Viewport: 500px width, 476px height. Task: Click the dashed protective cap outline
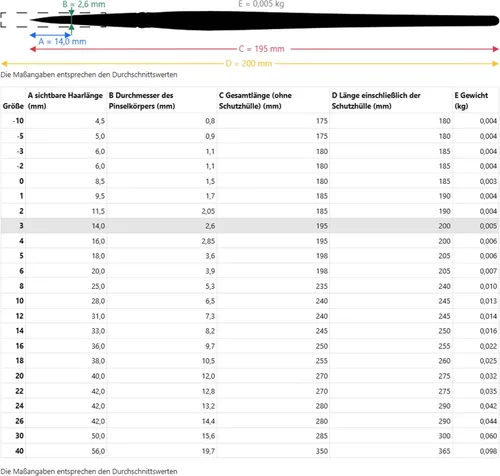(x=53, y=20)
